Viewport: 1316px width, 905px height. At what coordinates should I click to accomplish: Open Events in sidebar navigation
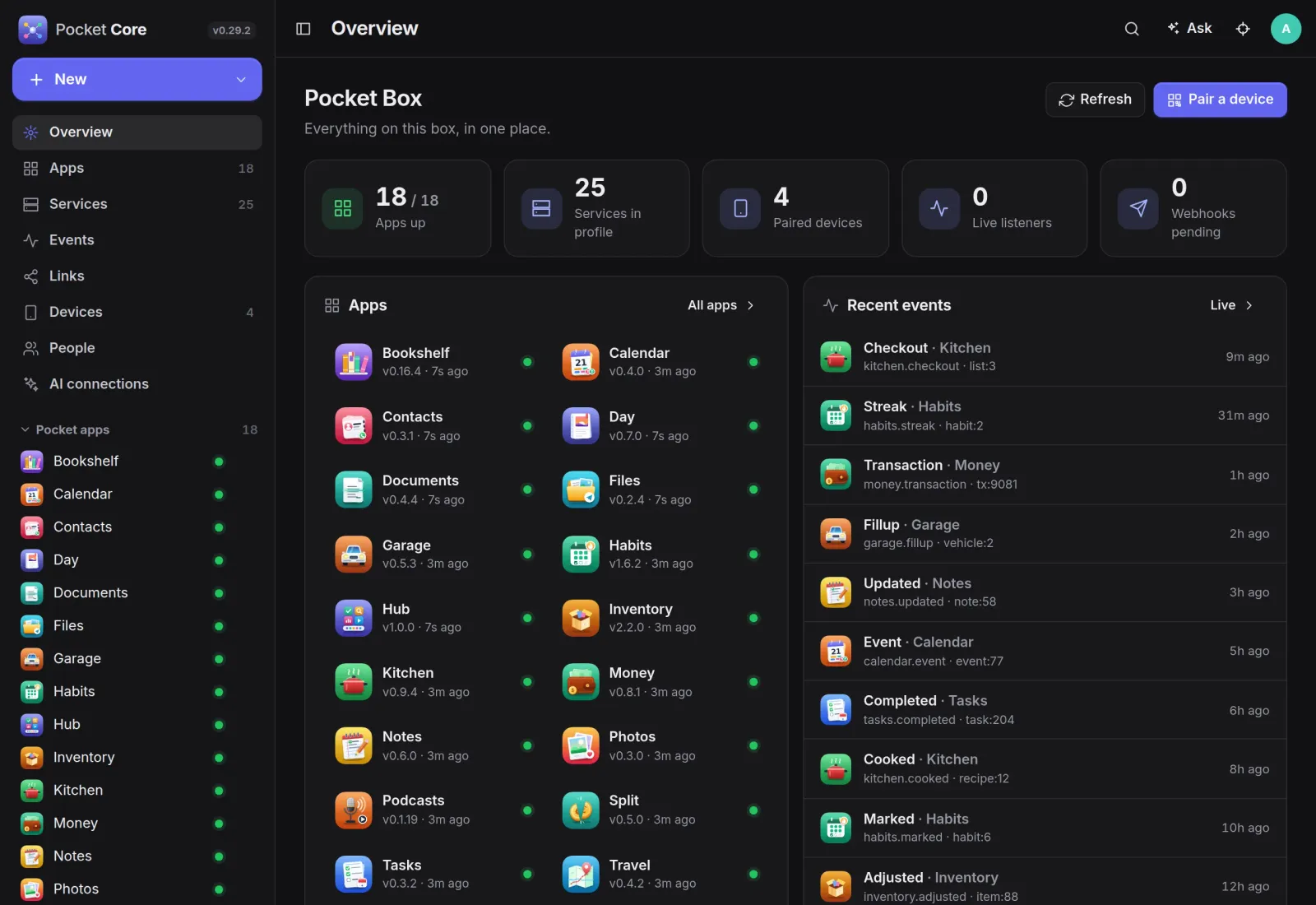[x=137, y=240]
